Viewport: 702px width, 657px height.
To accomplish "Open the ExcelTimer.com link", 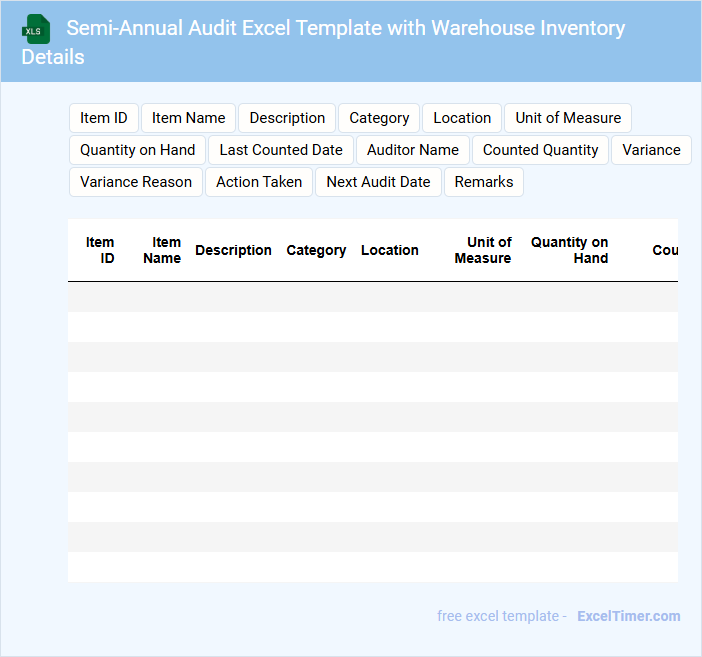I will [x=628, y=616].
